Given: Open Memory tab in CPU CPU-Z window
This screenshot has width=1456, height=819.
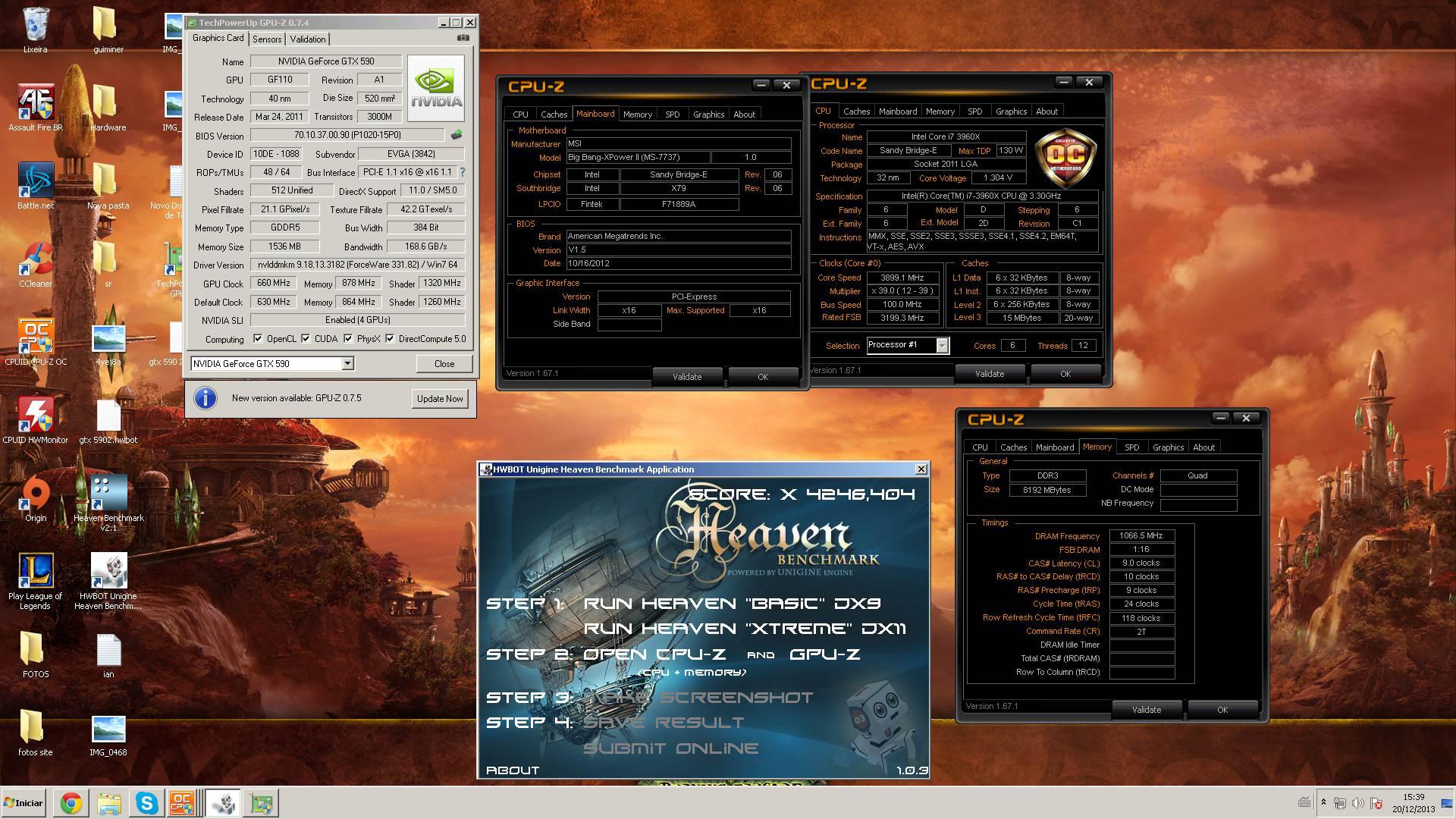Looking at the screenshot, I should click(x=940, y=111).
